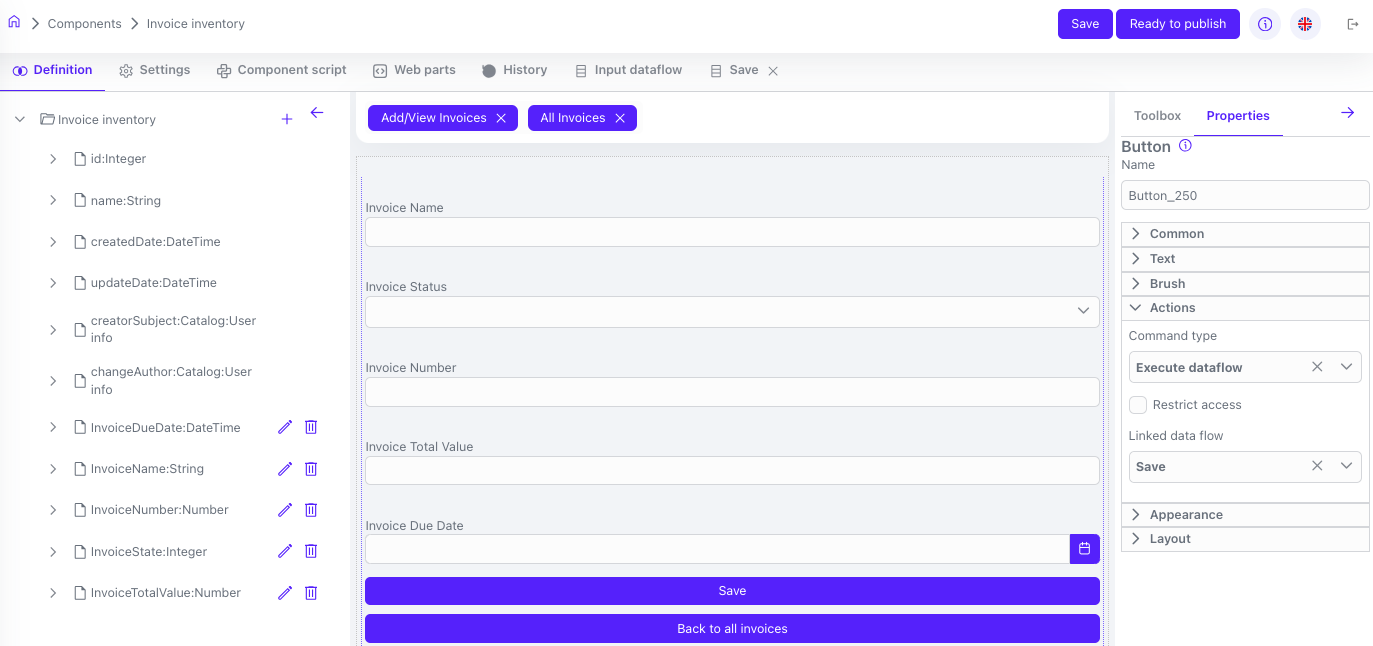The image size is (1373, 646).
Task: Toggle the Restrict access checkbox
Action: click(1138, 405)
